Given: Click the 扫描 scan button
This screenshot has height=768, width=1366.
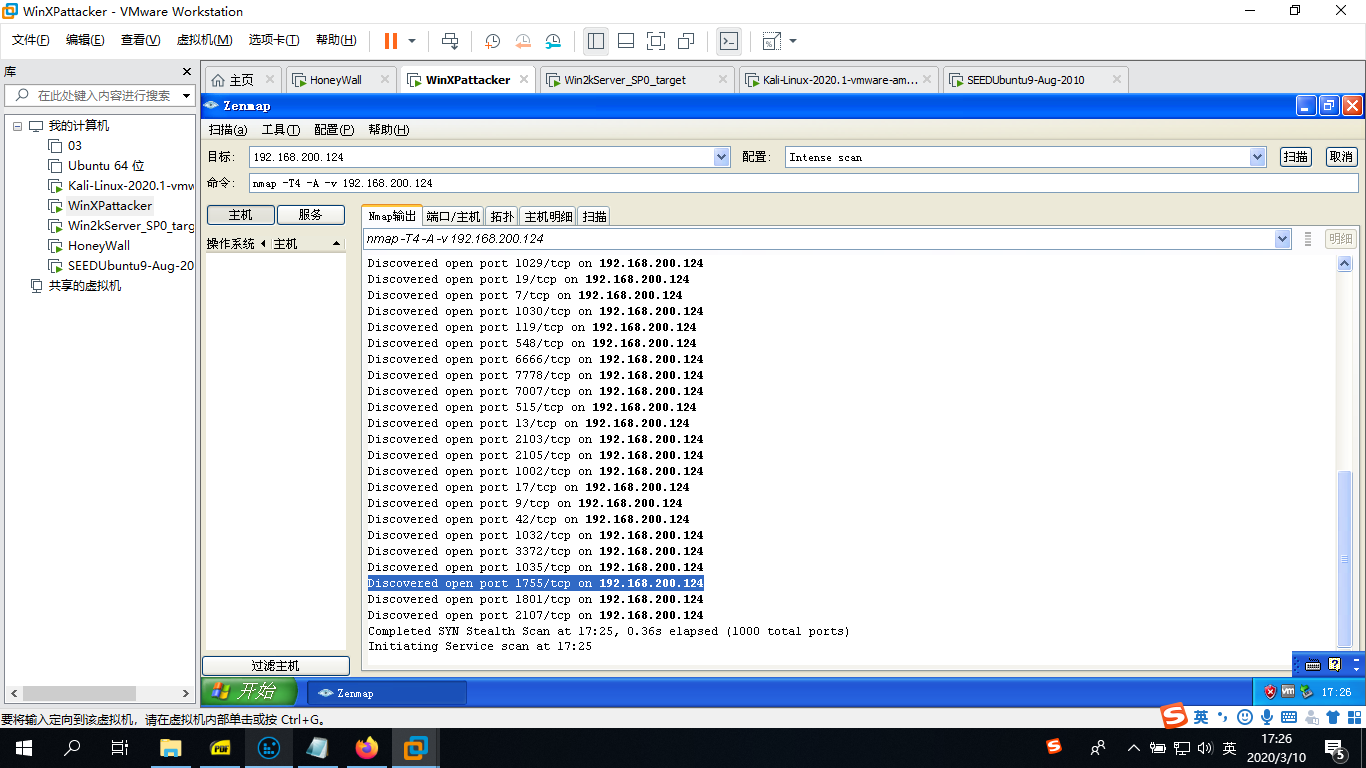Looking at the screenshot, I should (1296, 157).
